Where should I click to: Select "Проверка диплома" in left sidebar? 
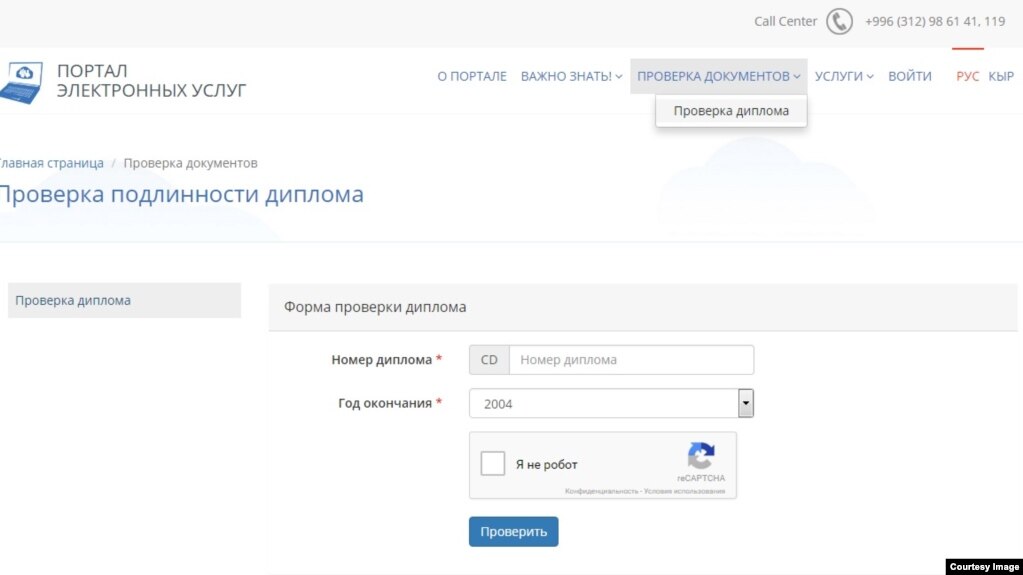click(124, 300)
